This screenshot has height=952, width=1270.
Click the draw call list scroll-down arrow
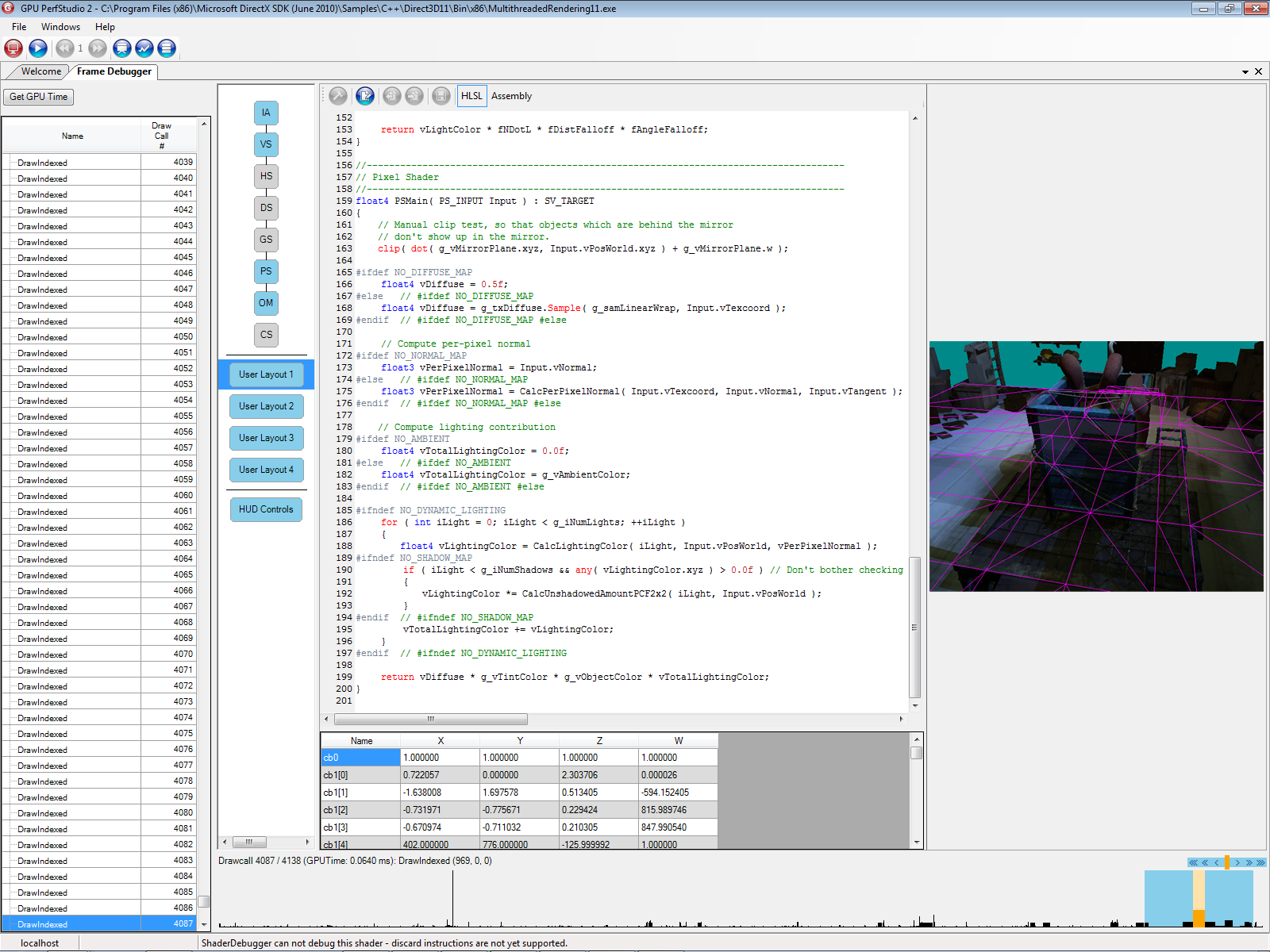pos(204,924)
